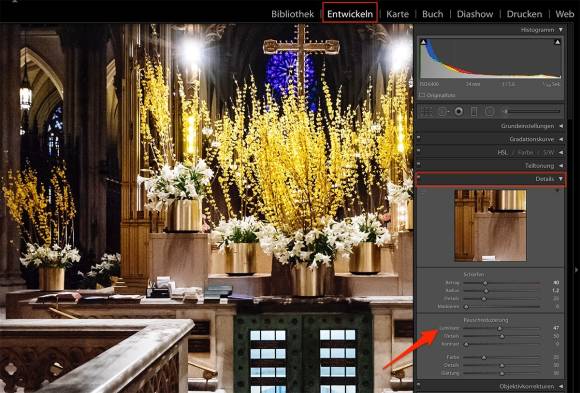580x393 pixels.
Task: Enable the Originalfoto checkbox
Action: [x=422, y=95]
